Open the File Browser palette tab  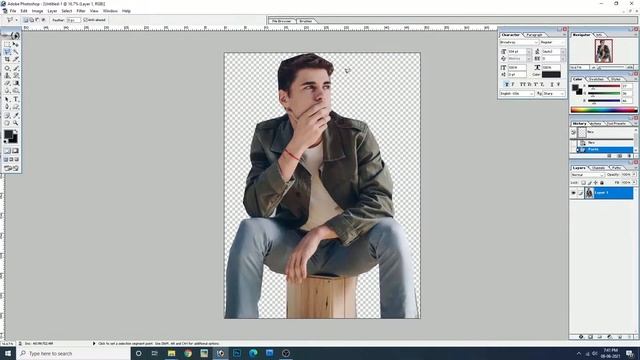282,21
